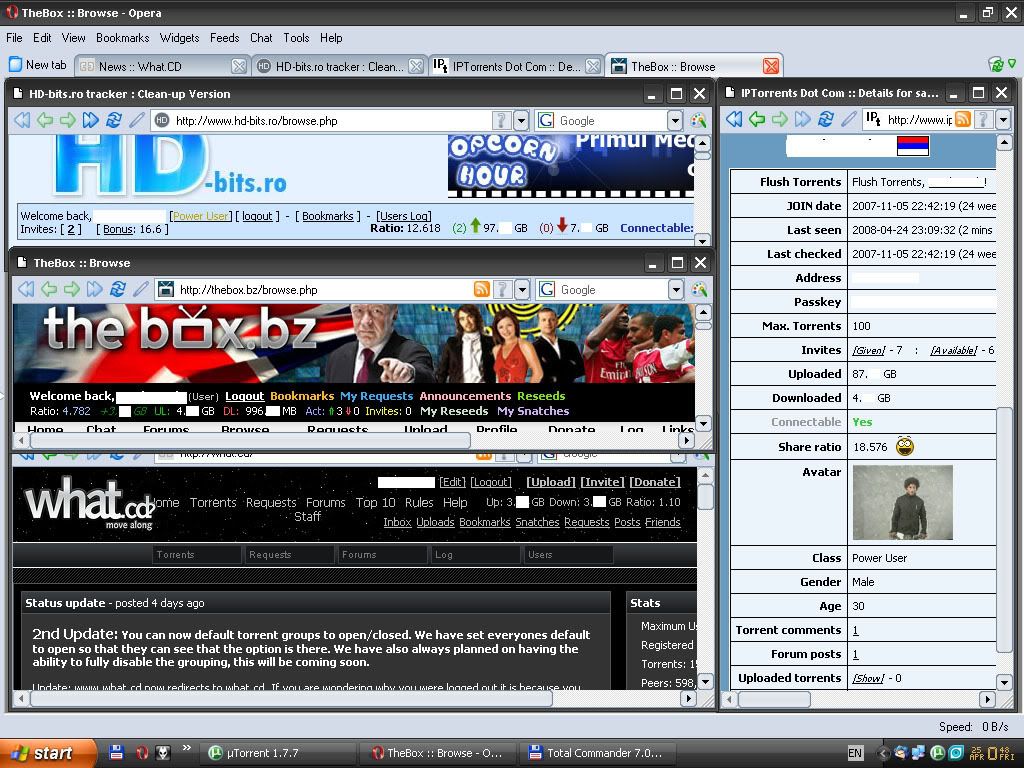Click Fast Forward in the IPTorrents window
This screenshot has width=1024, height=768.
[803, 119]
